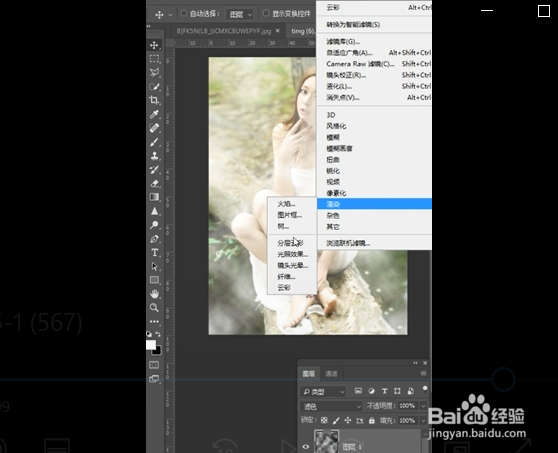The height and width of the screenshot is (453, 558).
Task: Select the Type tool in toolbox
Action: click(x=154, y=253)
